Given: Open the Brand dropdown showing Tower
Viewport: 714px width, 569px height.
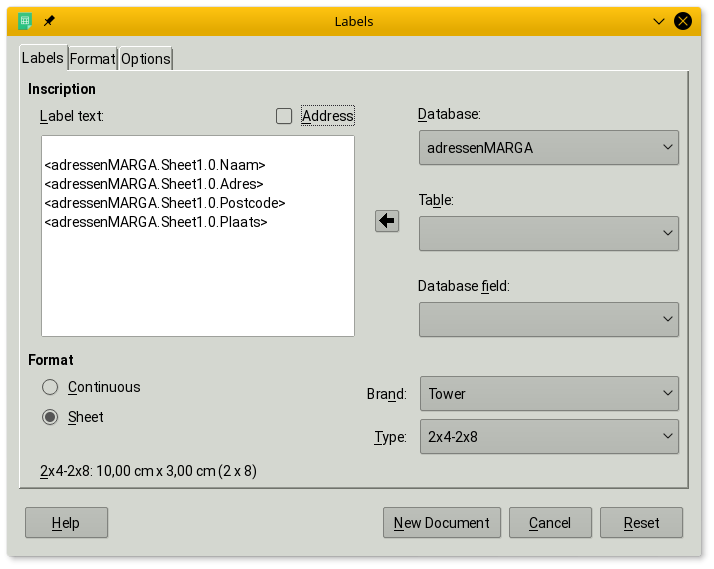Looking at the screenshot, I should pos(548,394).
